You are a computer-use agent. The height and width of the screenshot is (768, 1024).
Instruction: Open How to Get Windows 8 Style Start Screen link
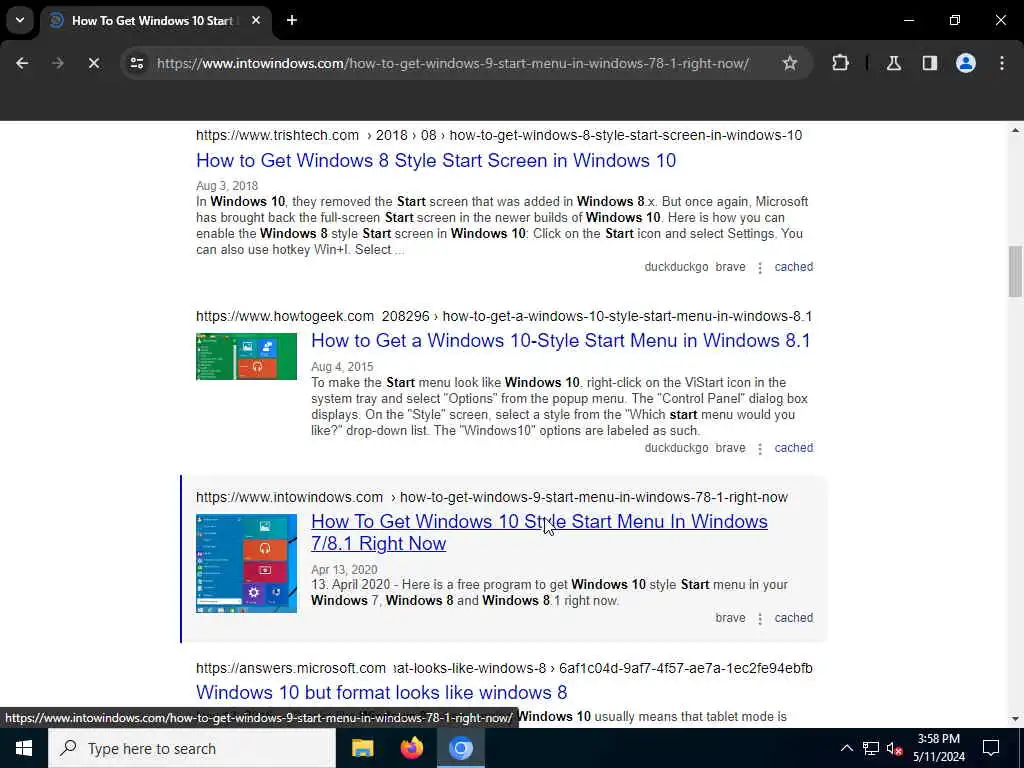(x=436, y=161)
